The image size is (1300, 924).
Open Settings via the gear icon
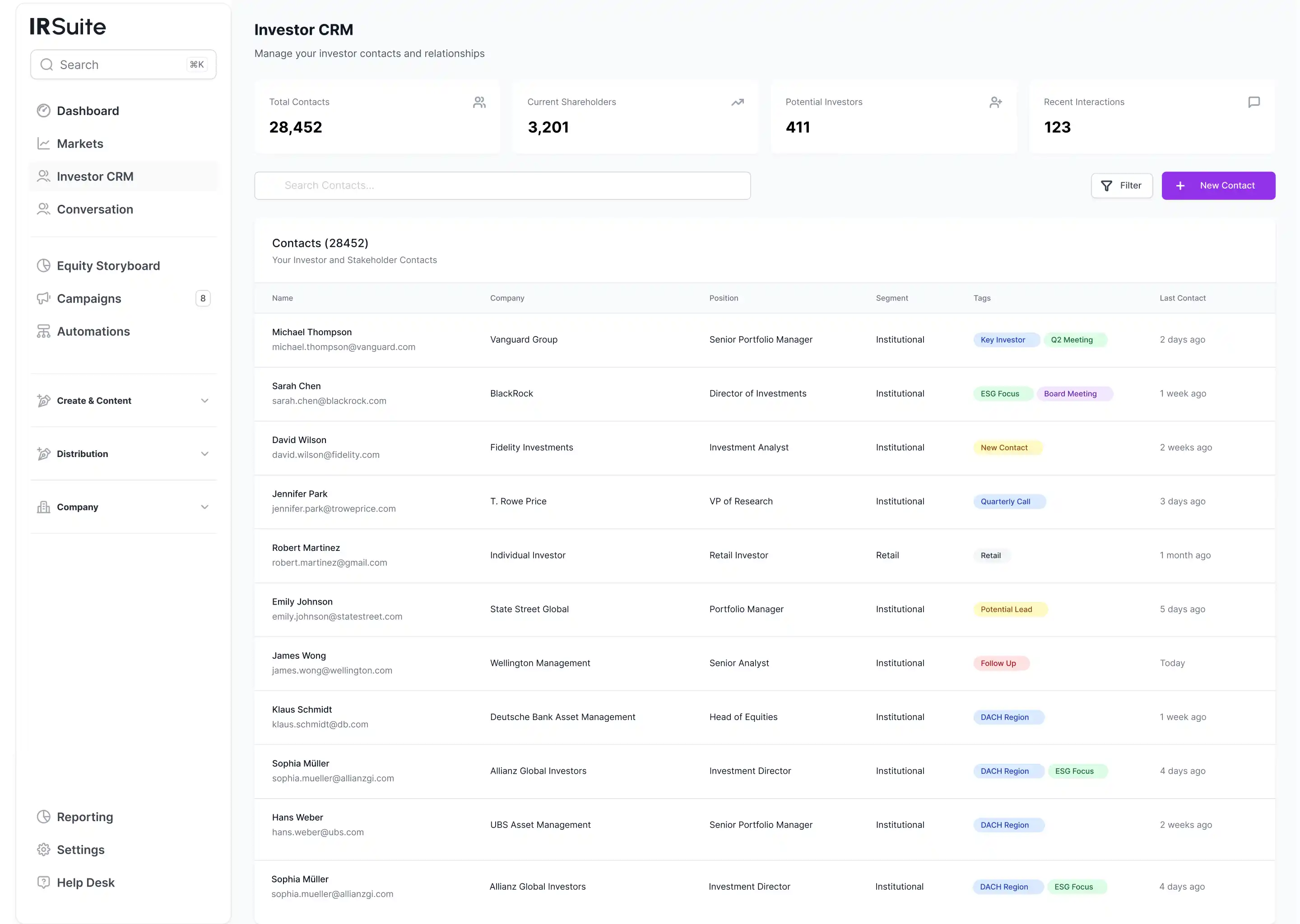coord(44,850)
